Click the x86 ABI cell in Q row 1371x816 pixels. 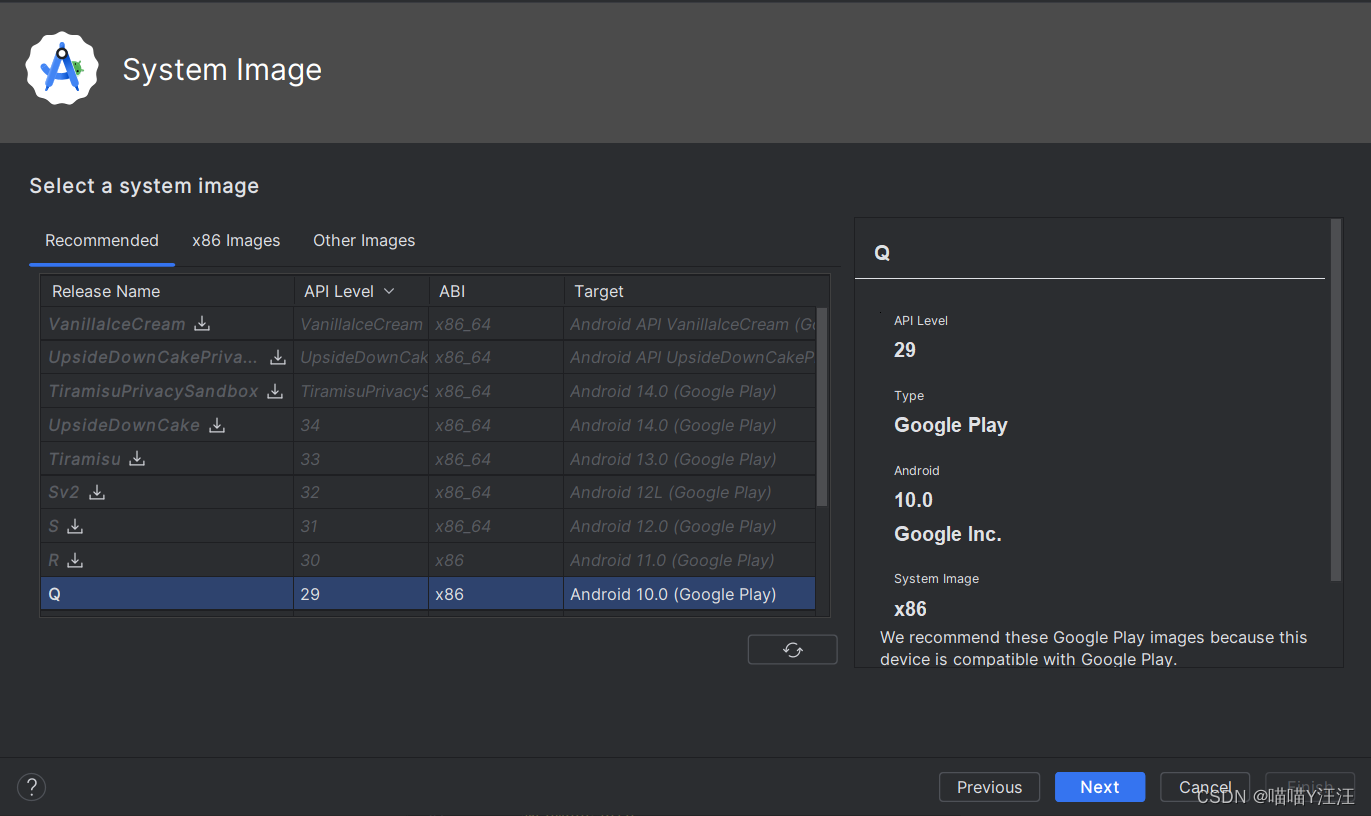point(496,594)
